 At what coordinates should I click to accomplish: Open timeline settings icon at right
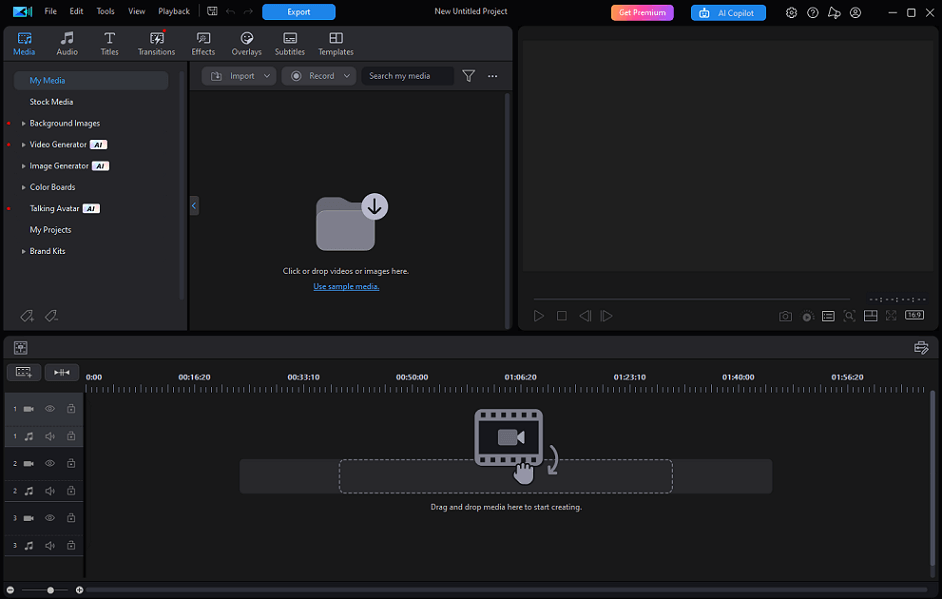(x=921, y=348)
